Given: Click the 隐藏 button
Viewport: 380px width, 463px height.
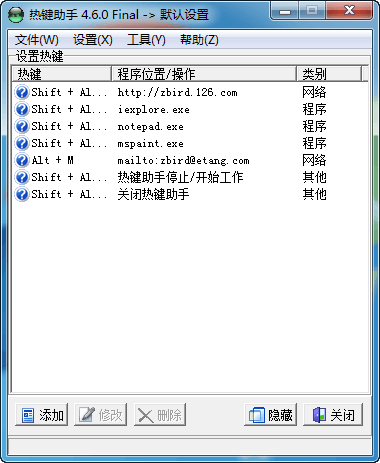Looking at the screenshot, I should pos(270,415).
